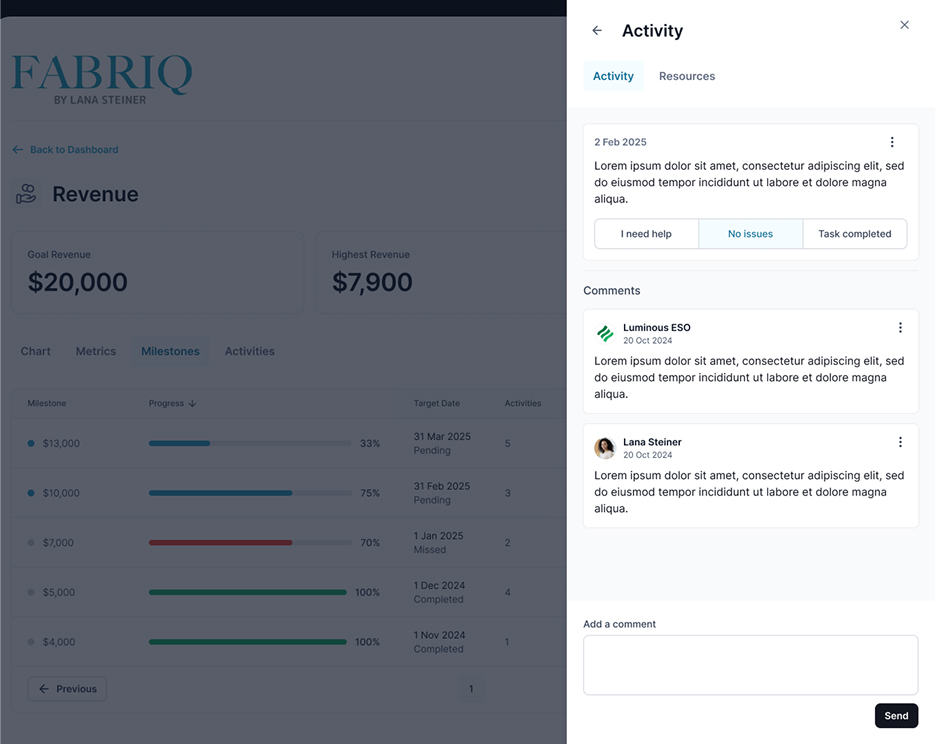
Task: Click the 70% progress value
Action: pyautogui.click(x=370, y=543)
